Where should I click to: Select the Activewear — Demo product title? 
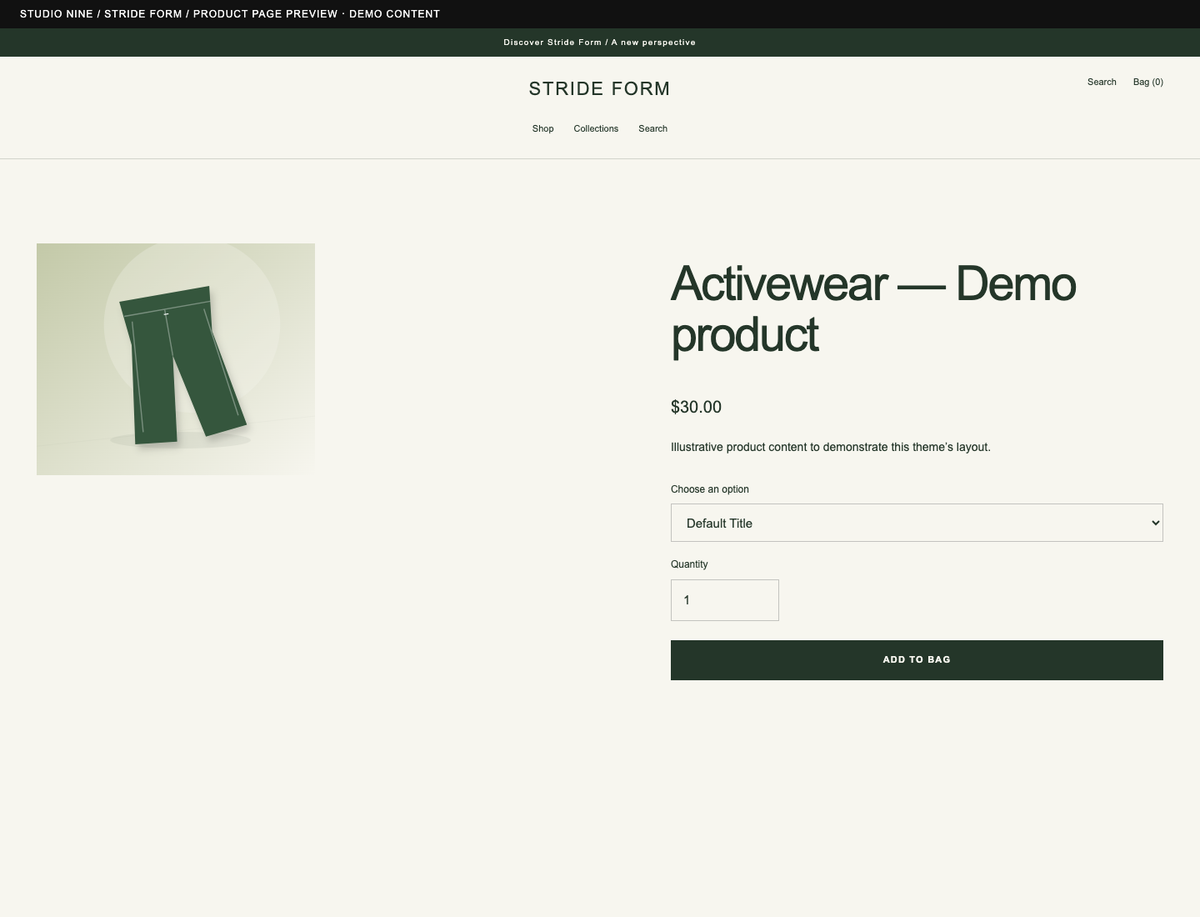point(873,309)
